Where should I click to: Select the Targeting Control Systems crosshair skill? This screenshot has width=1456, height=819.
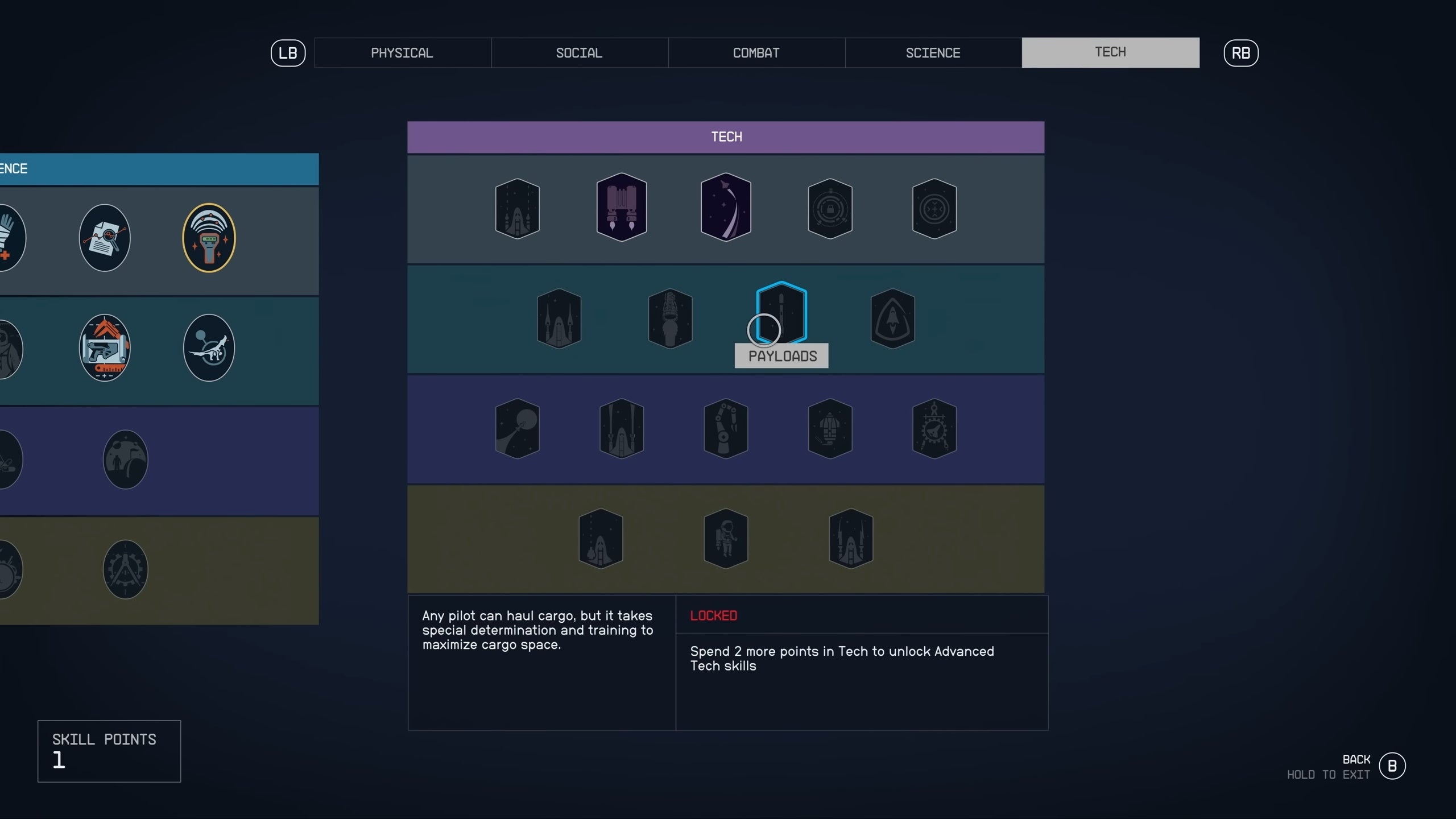935,208
